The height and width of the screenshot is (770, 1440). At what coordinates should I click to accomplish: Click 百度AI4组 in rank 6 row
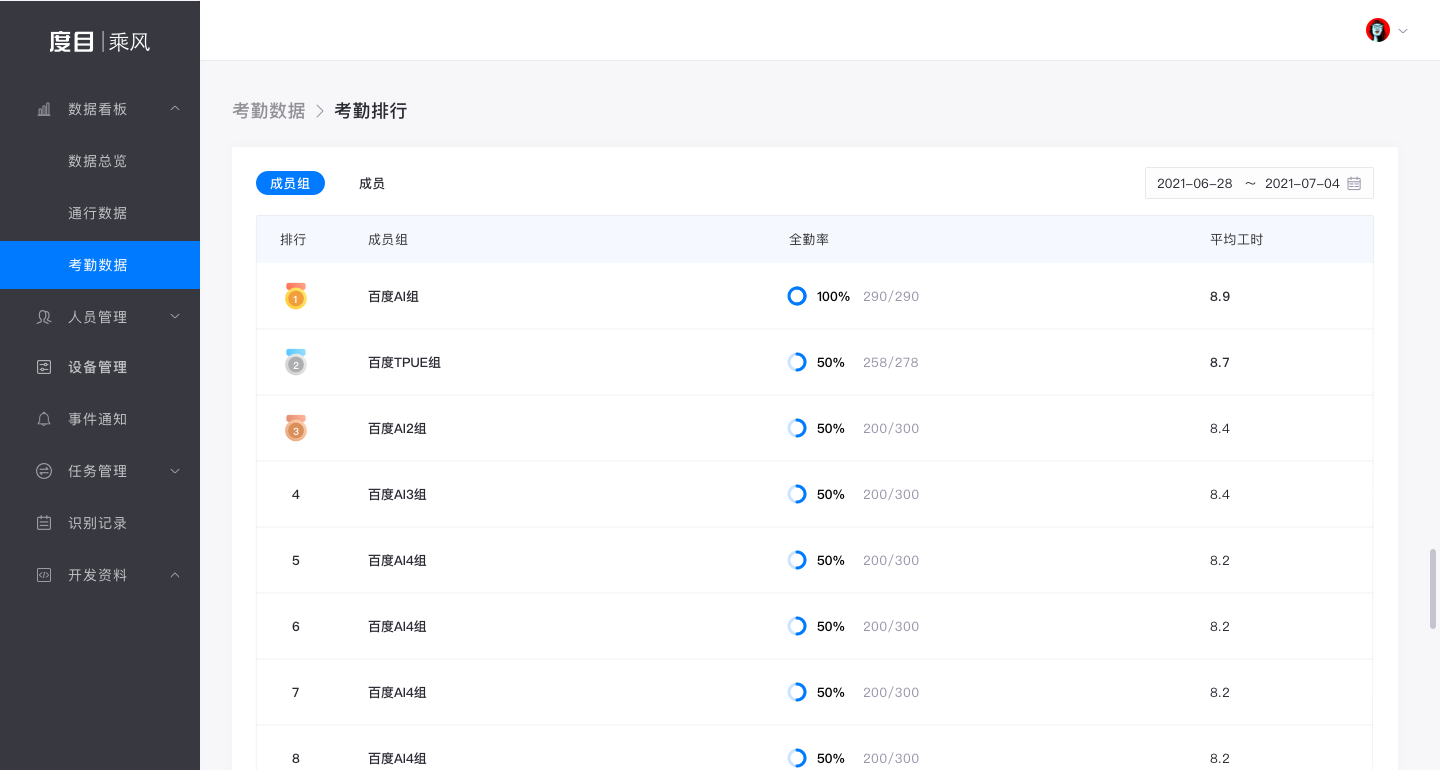(397, 626)
